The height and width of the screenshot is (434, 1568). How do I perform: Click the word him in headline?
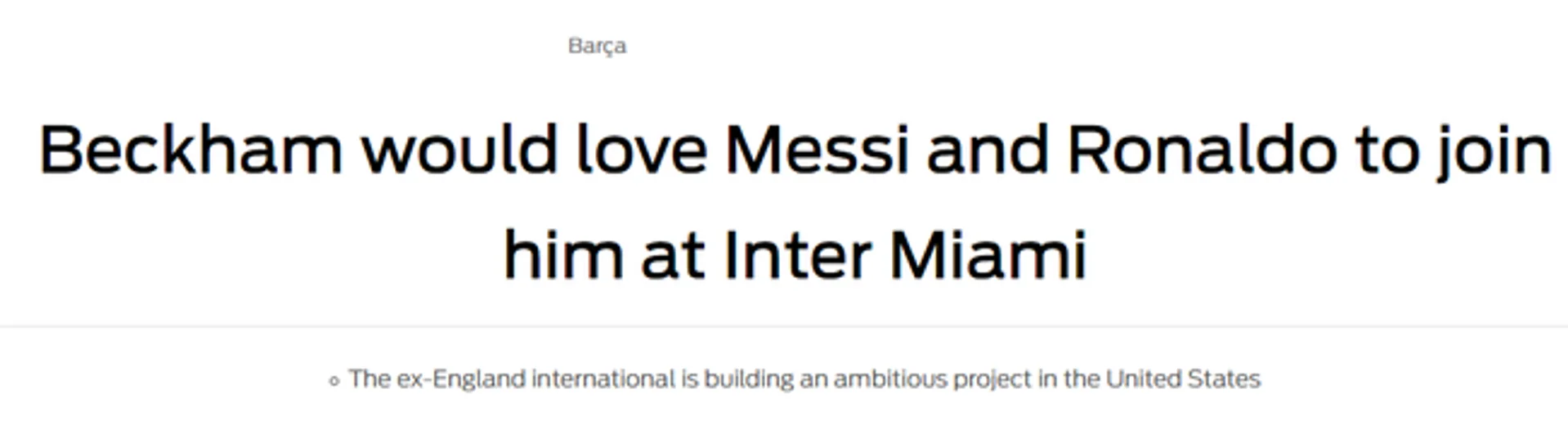563,255
